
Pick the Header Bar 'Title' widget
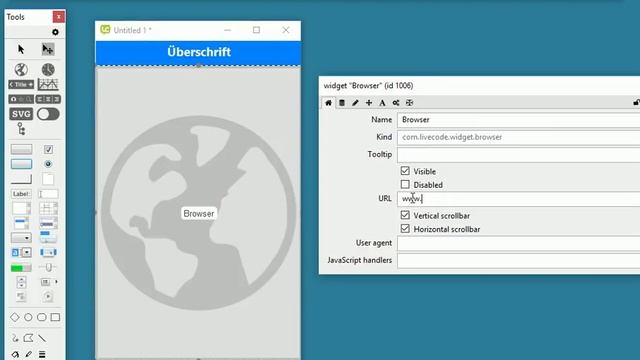(21, 84)
